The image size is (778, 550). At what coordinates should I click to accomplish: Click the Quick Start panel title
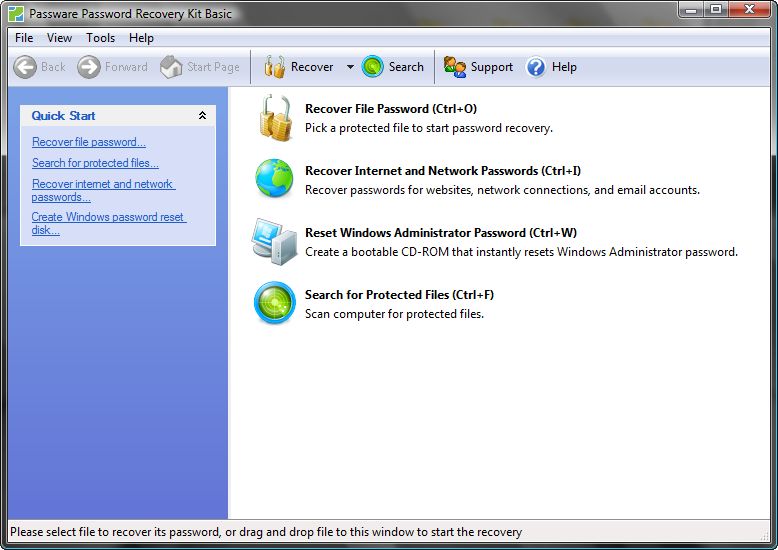(64, 116)
